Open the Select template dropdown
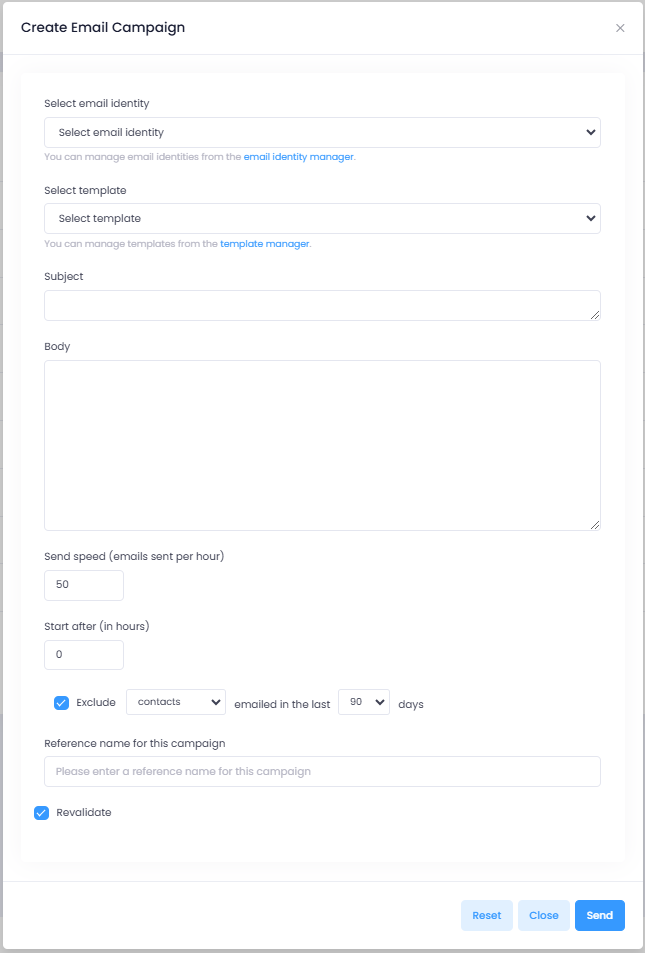The width and height of the screenshot is (645, 953). [322, 219]
